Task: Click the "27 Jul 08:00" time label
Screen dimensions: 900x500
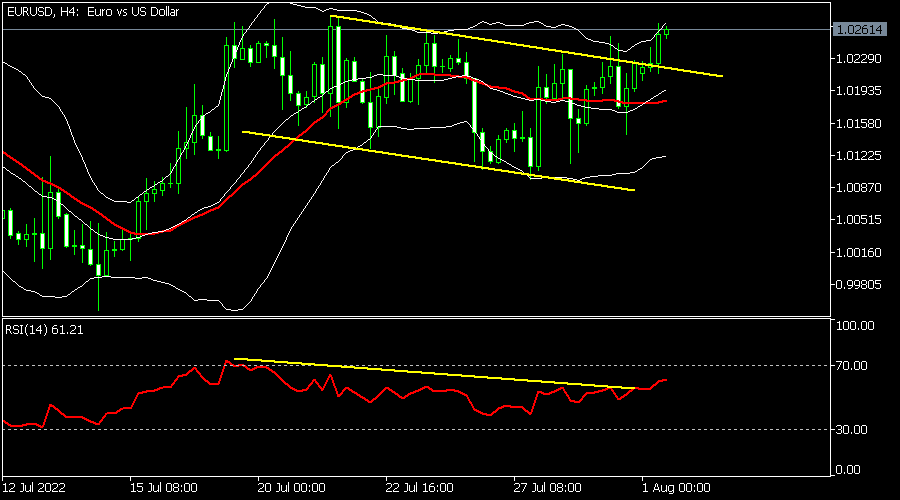Action: (548, 488)
